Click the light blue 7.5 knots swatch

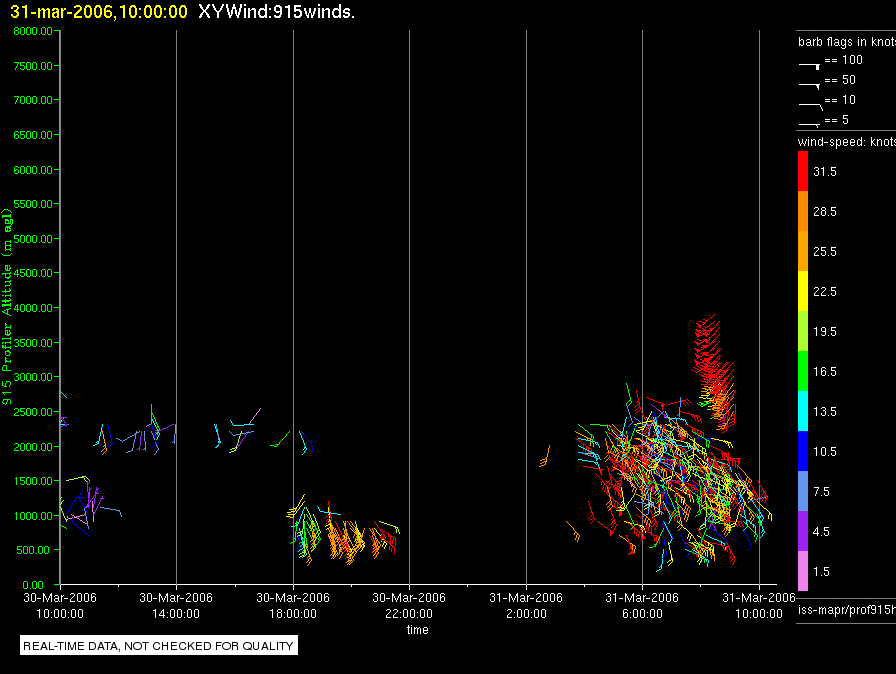point(803,491)
